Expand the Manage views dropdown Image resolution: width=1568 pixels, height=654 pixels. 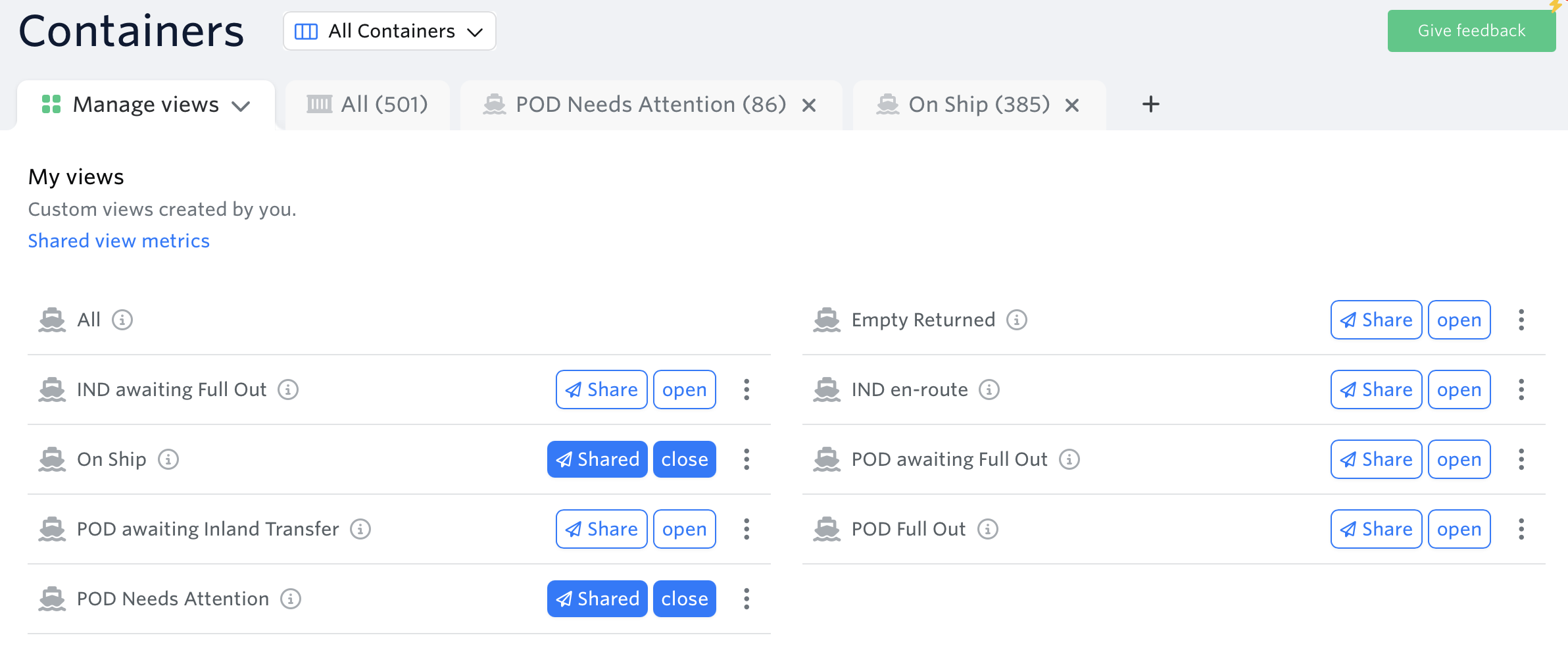[x=146, y=105]
